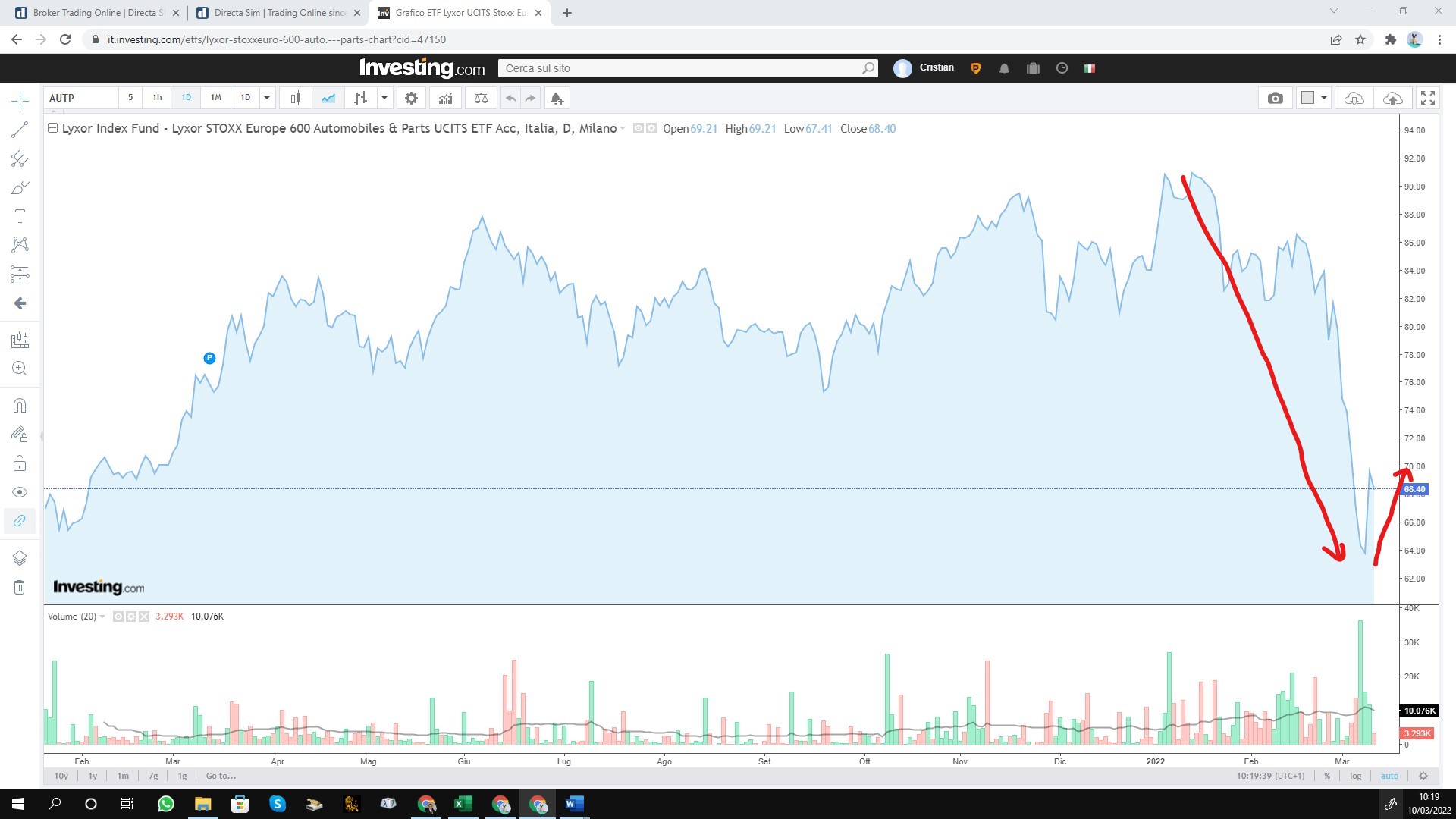The height and width of the screenshot is (819, 1456).
Task: Select the brush drawing tool
Action: pyautogui.click(x=20, y=187)
